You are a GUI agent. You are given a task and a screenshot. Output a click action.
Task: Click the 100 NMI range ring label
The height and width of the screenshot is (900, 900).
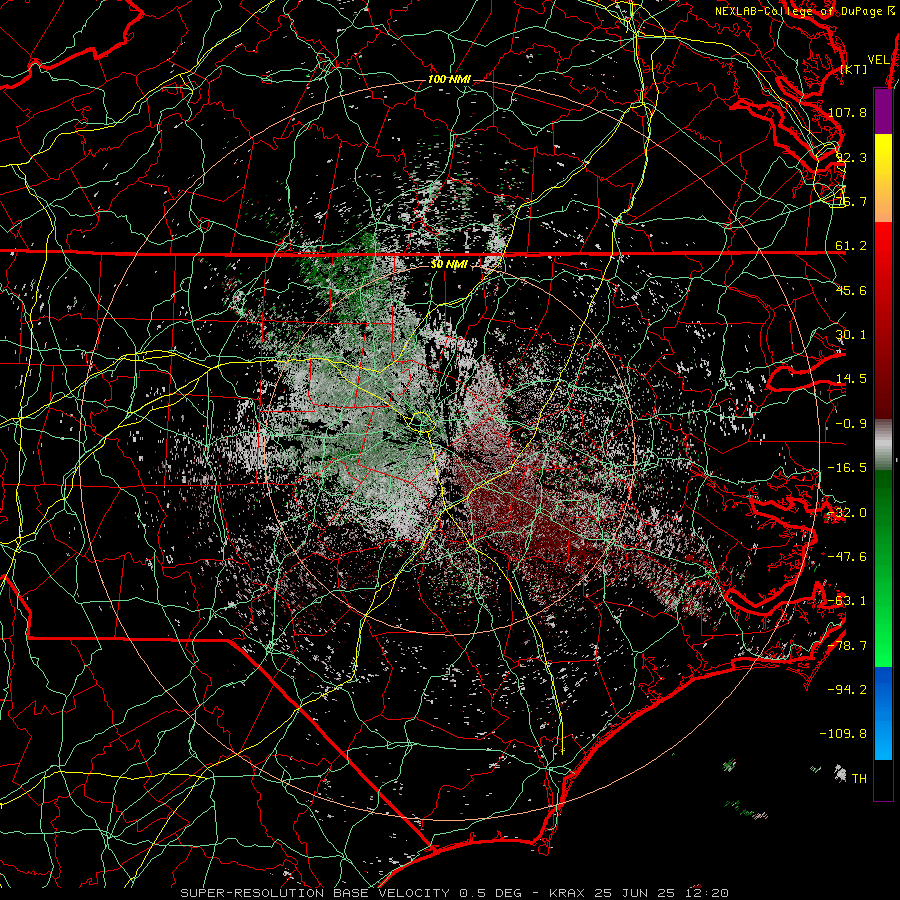pyautogui.click(x=449, y=79)
